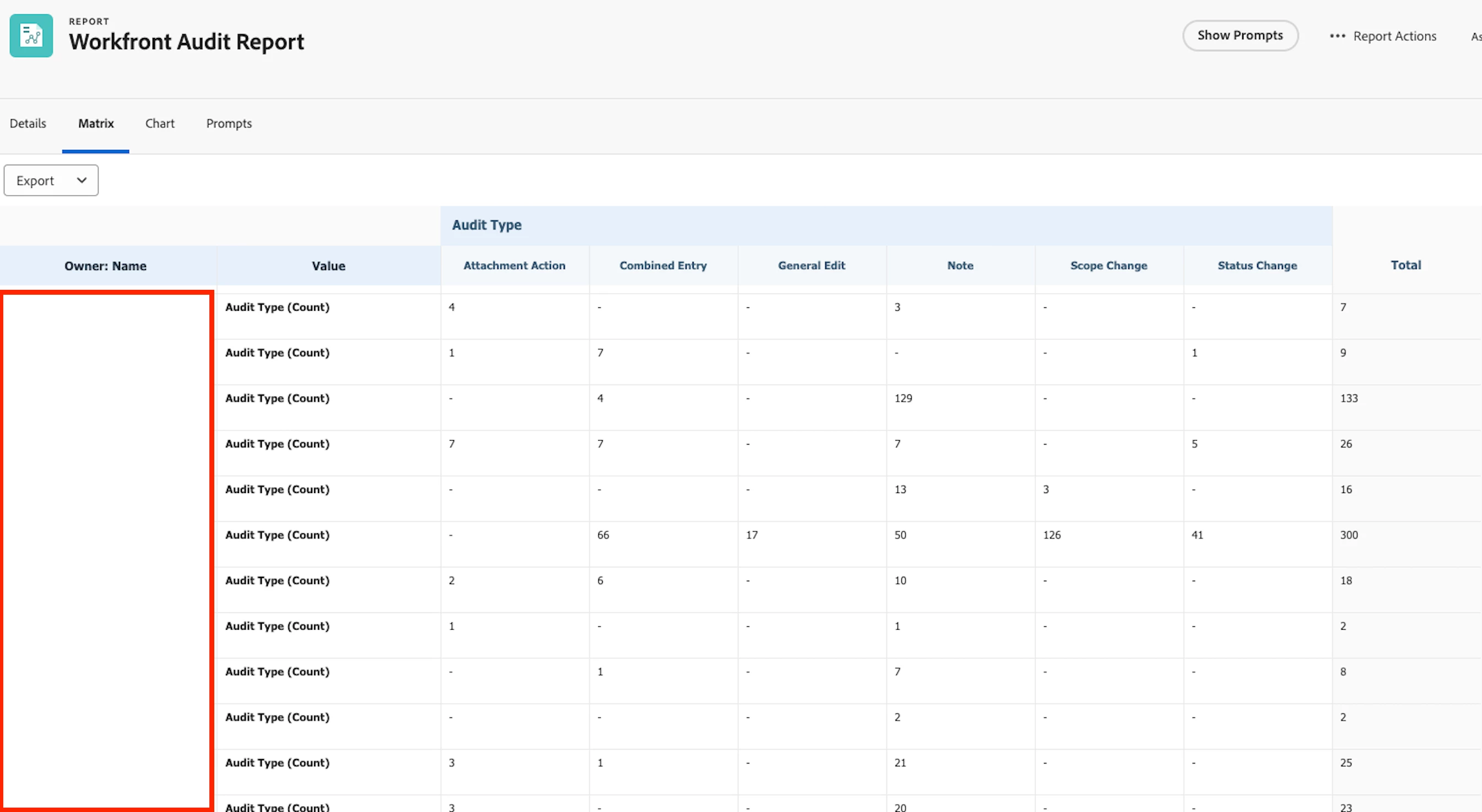This screenshot has height=812, width=1482.
Task: Switch to the Details tab
Action: [28, 123]
